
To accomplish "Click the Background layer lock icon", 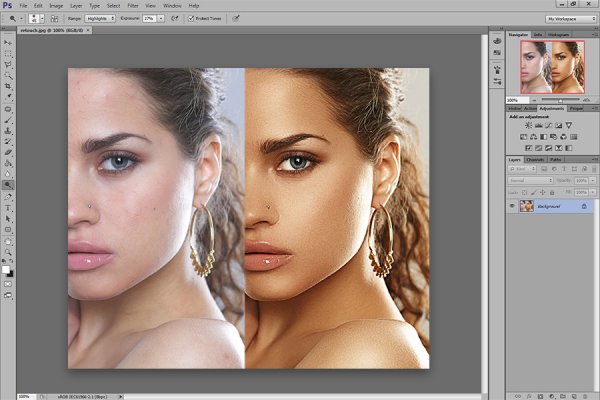I will tap(584, 206).
